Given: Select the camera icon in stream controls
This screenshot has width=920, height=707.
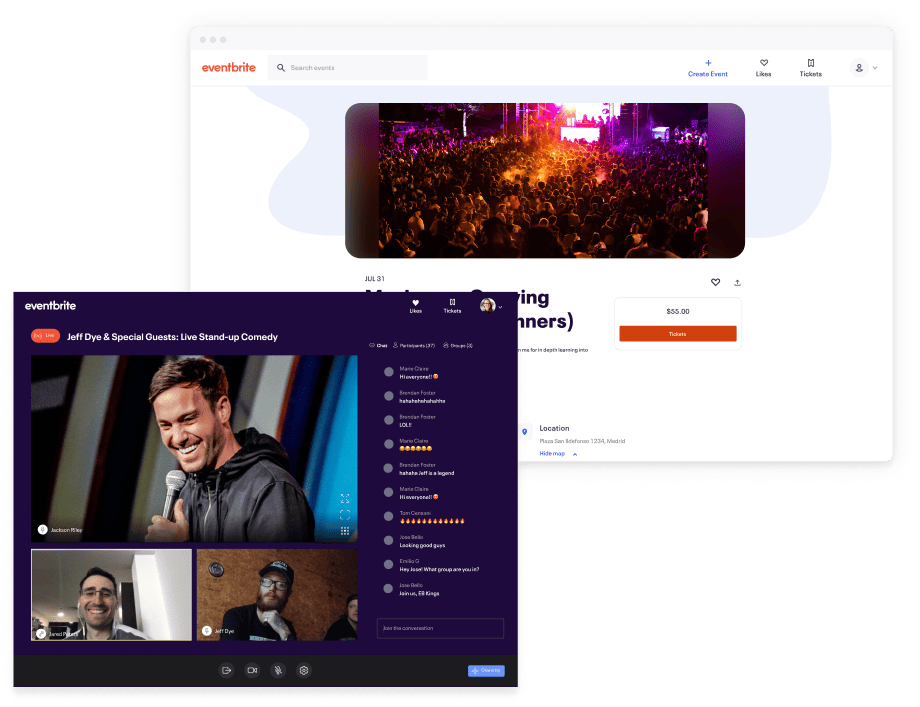Looking at the screenshot, I should pyautogui.click(x=252, y=670).
